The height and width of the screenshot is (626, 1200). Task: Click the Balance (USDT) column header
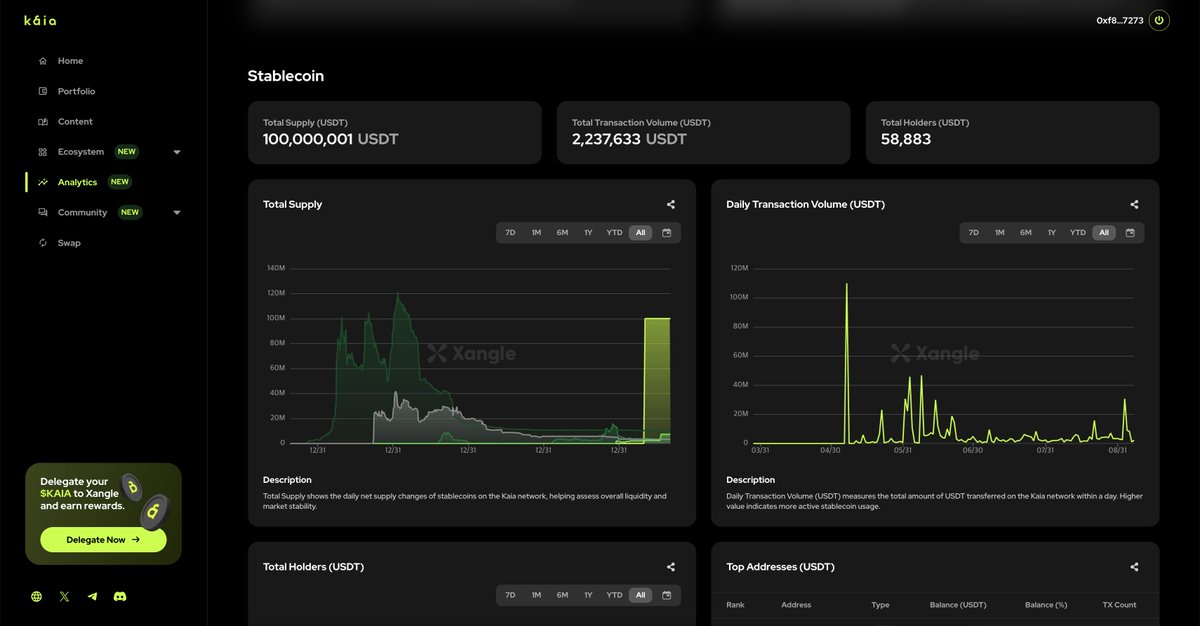[958, 605]
